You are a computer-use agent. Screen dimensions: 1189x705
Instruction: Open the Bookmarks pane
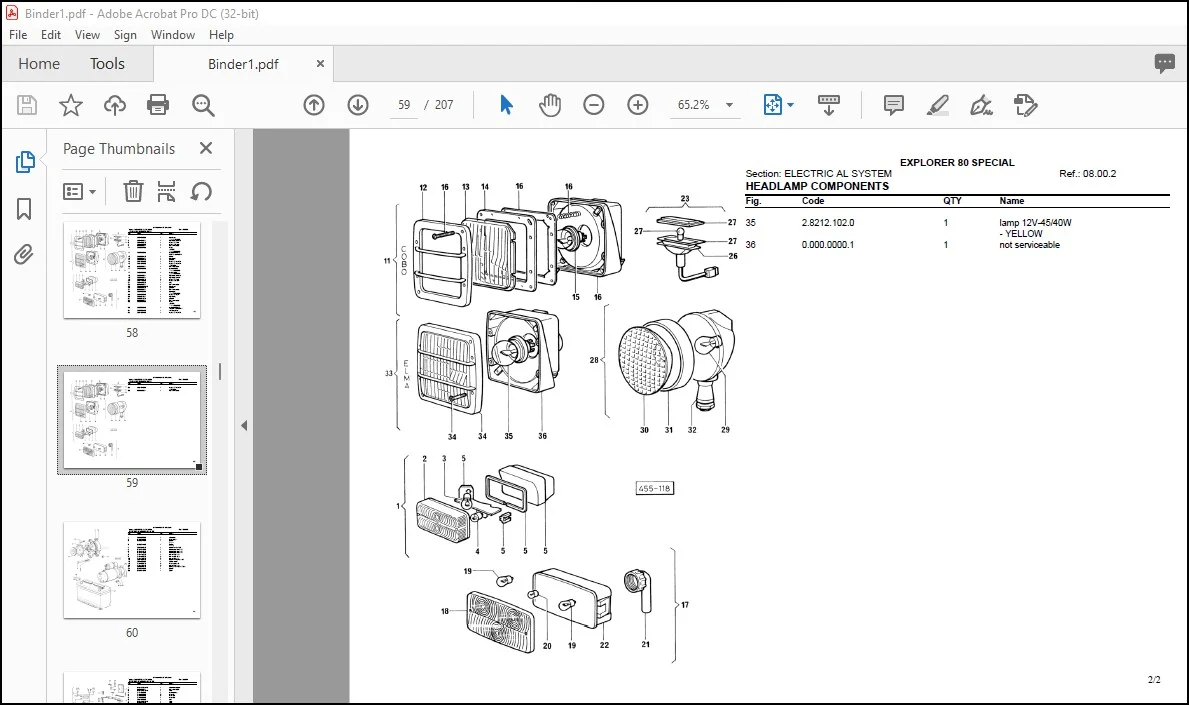pyautogui.click(x=24, y=209)
